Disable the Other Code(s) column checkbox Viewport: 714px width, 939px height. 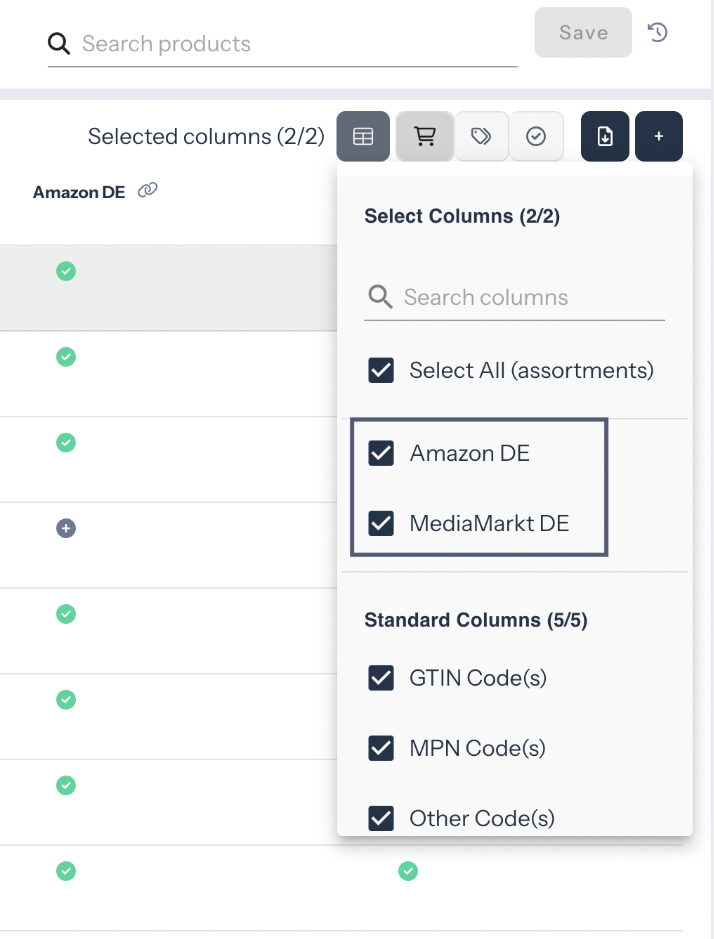[x=381, y=818]
